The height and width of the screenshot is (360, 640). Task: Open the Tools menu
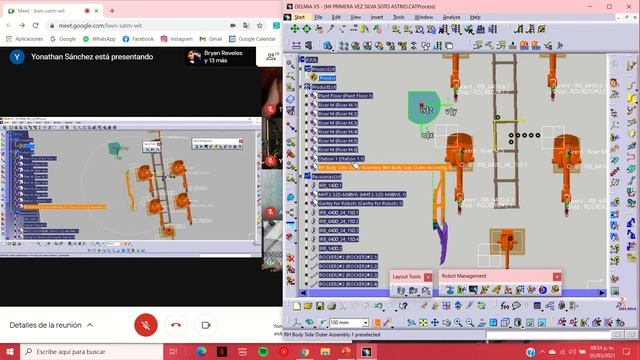click(398, 17)
